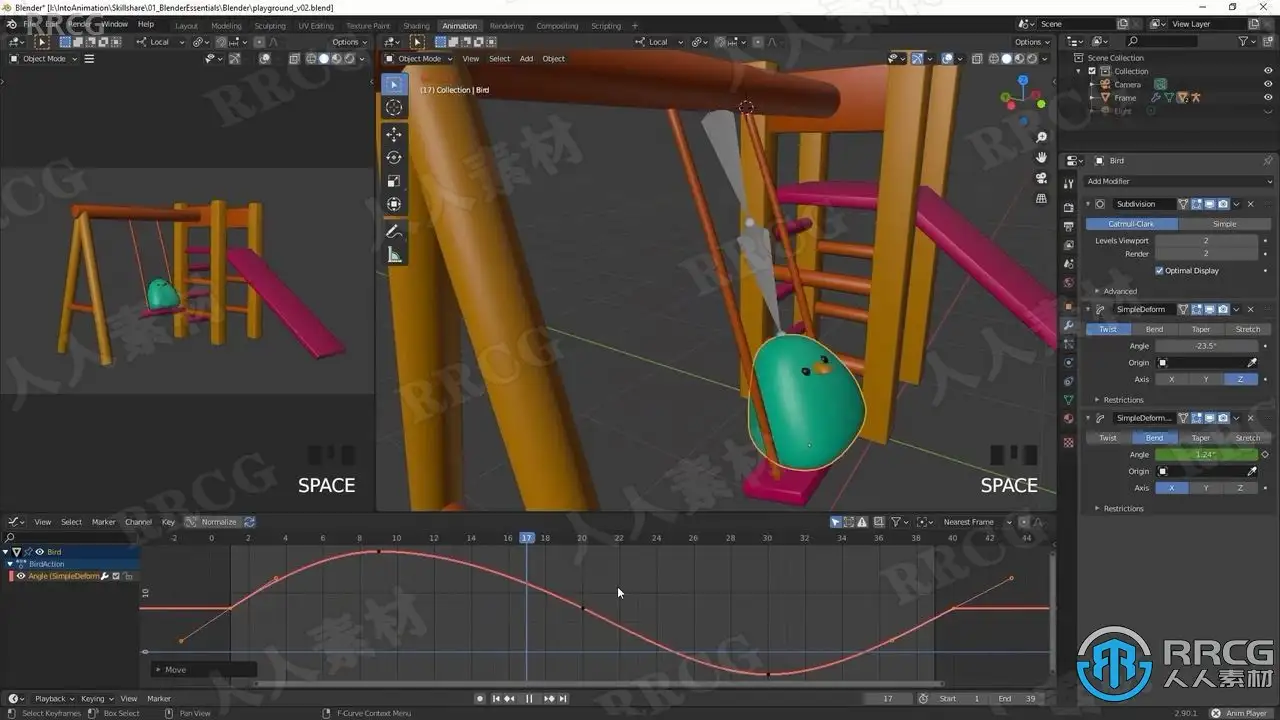Switch to the Shading workspace tab
Screen dimensions: 1280x720
point(416,26)
